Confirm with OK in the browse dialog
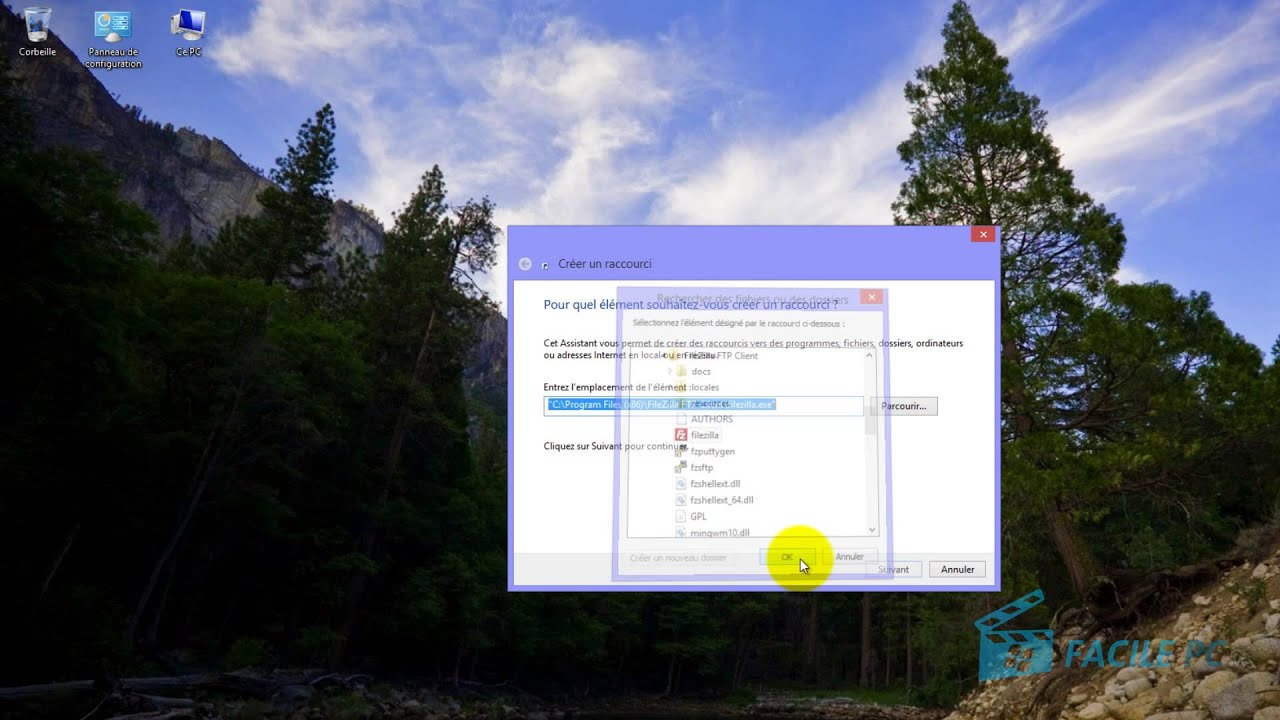 [x=788, y=557]
